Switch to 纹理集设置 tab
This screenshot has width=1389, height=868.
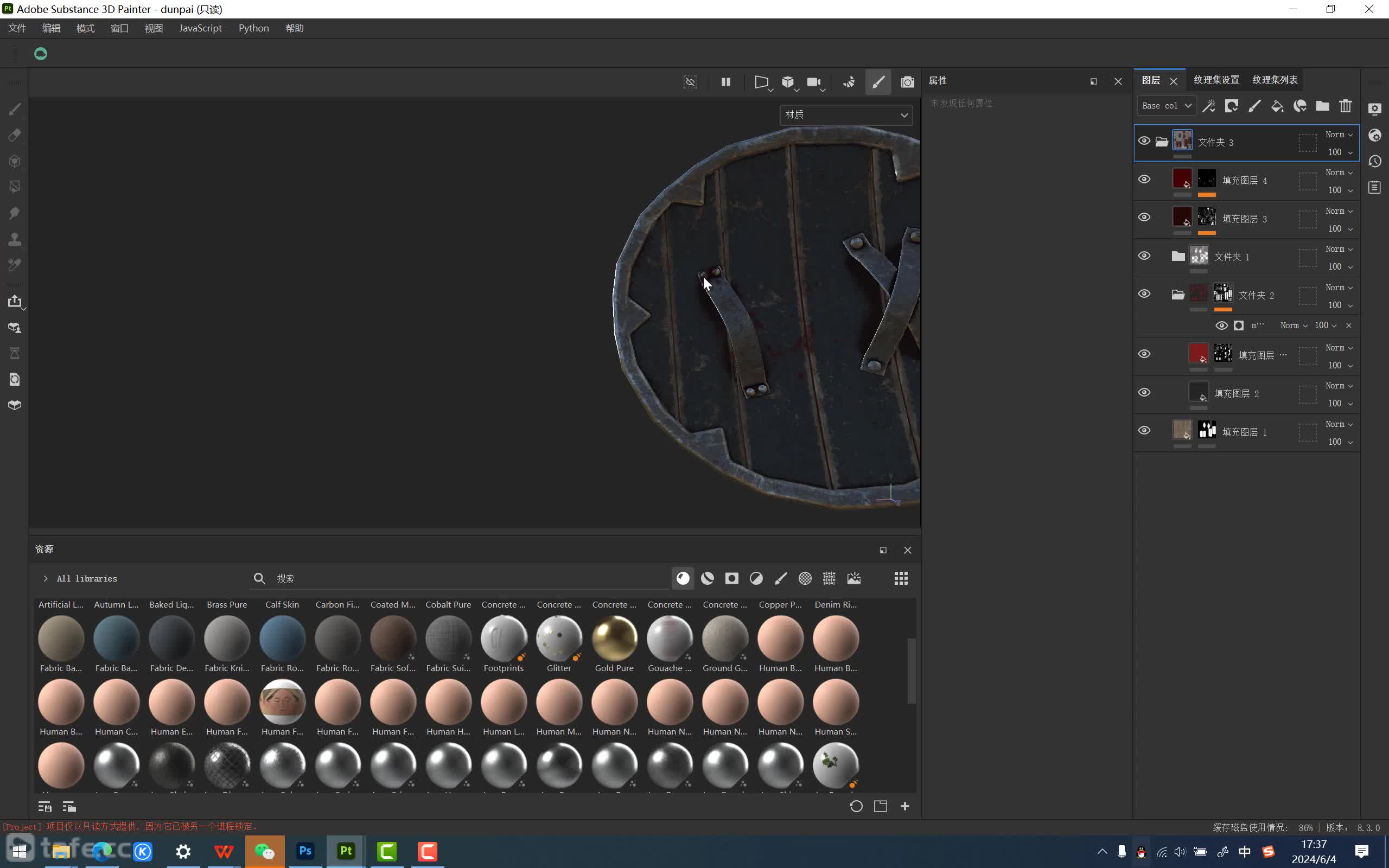coord(1216,80)
